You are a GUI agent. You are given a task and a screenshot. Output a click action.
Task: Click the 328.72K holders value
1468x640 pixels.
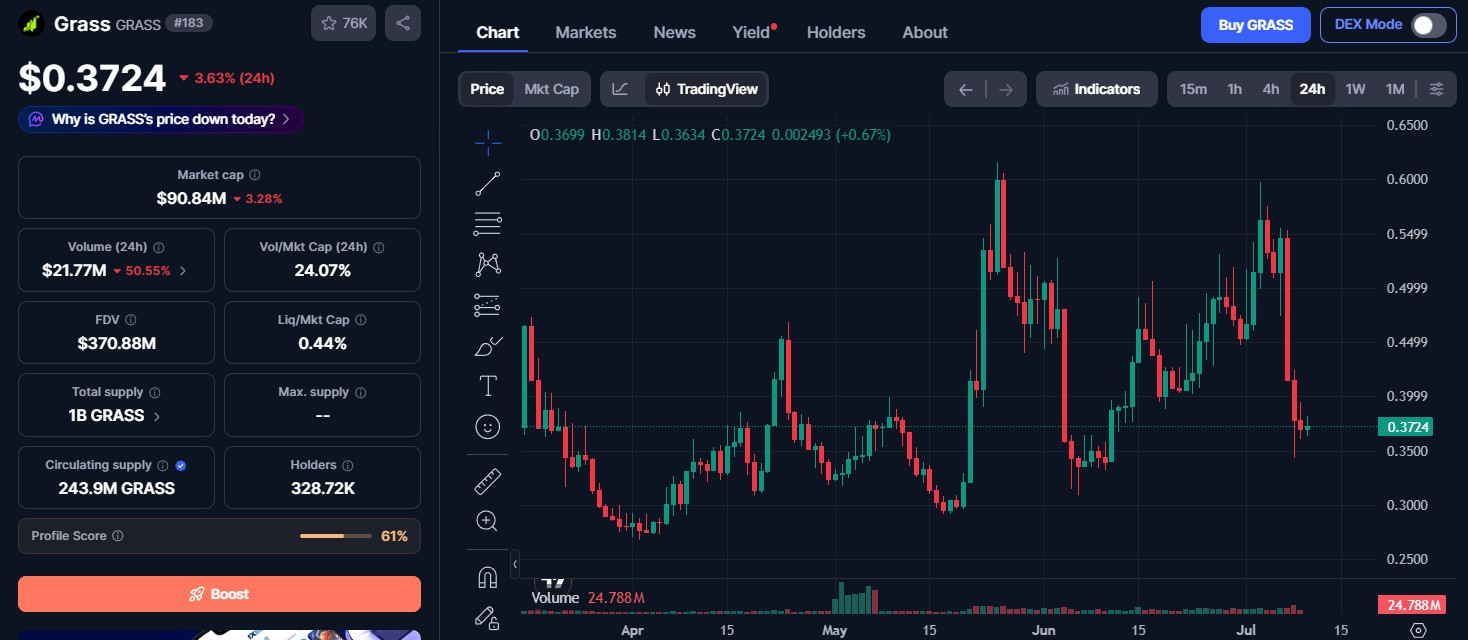tap(322, 488)
